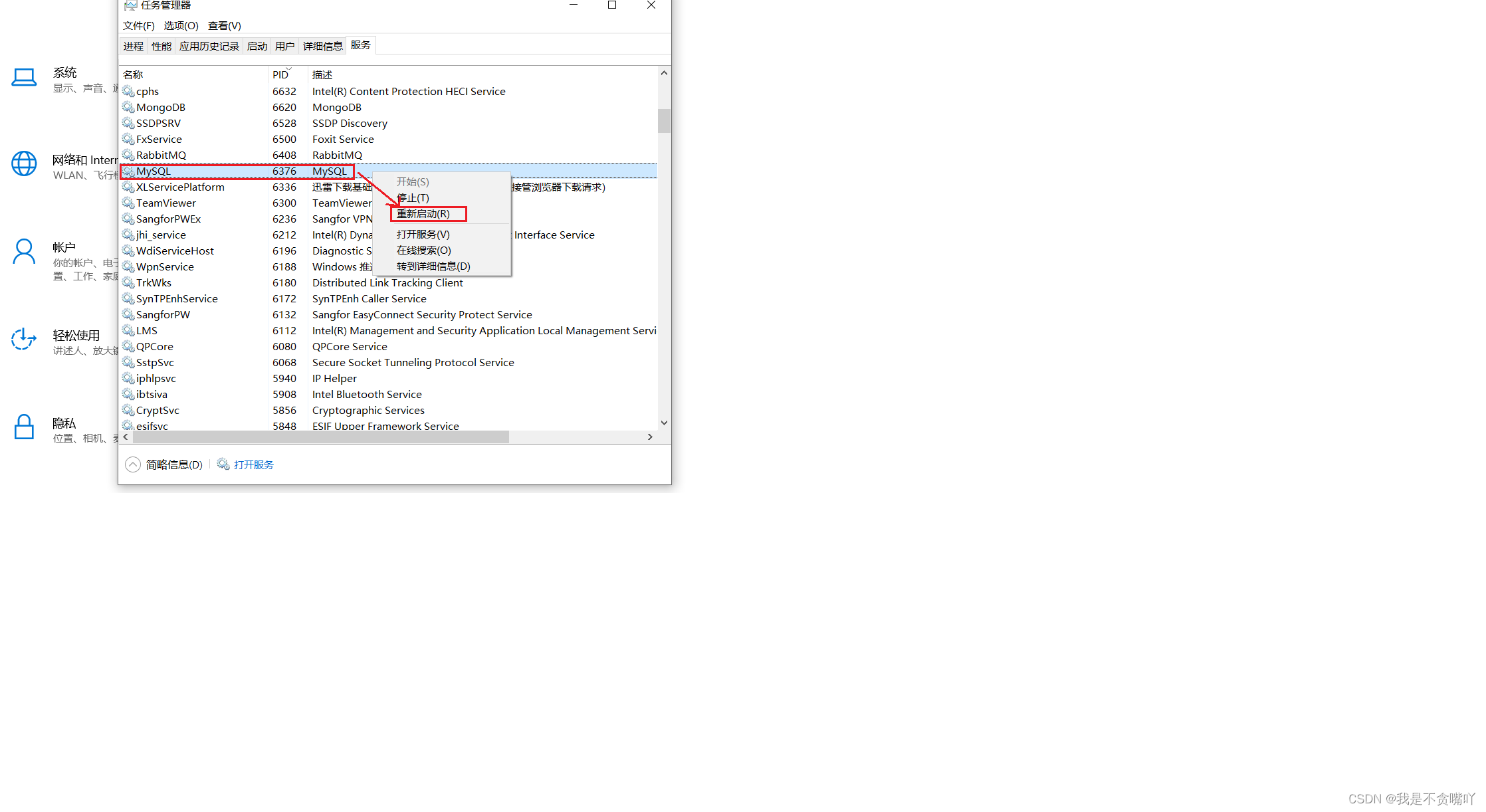This screenshot has height=812, width=1486.
Task: Sort services by the 描述 column header
Action: click(482, 74)
